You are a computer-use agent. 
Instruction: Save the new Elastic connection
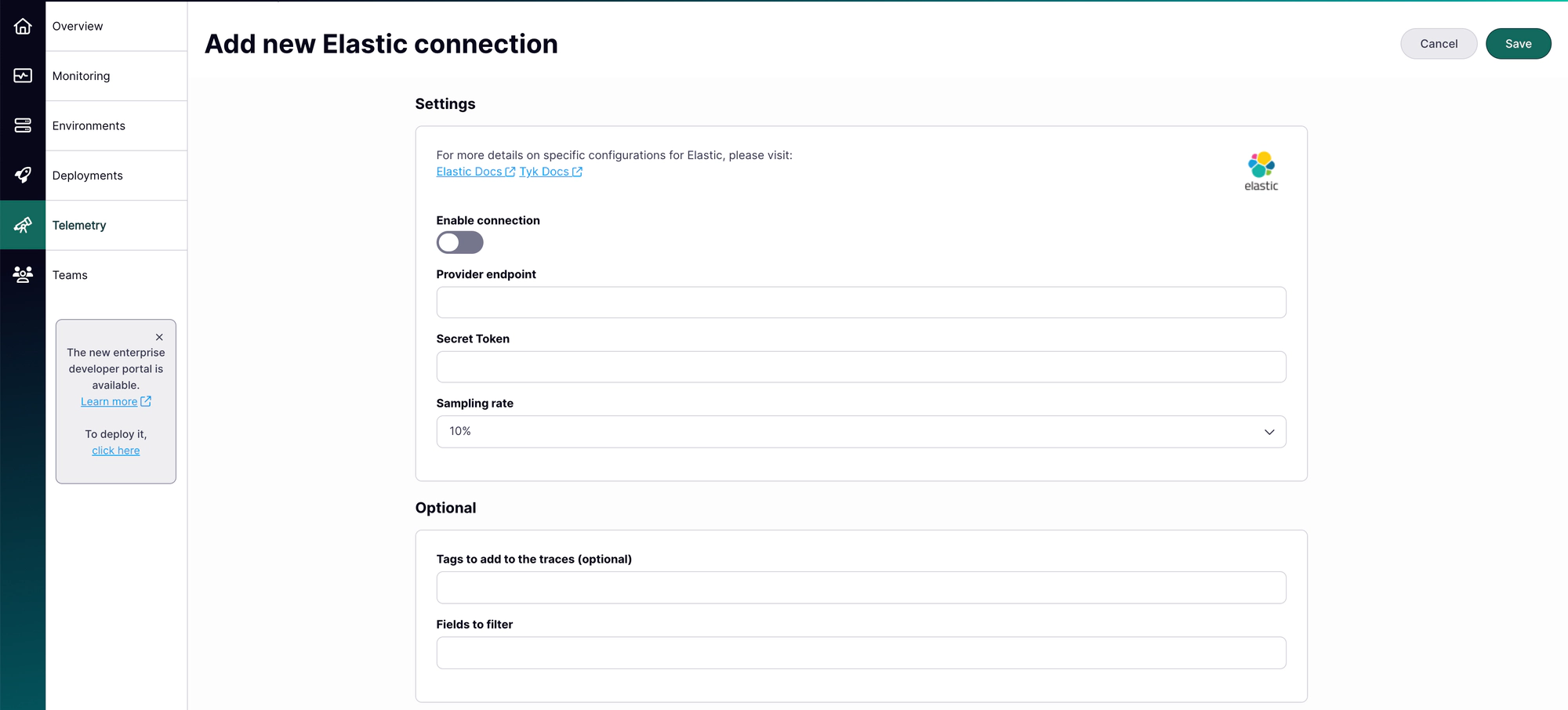1518,43
